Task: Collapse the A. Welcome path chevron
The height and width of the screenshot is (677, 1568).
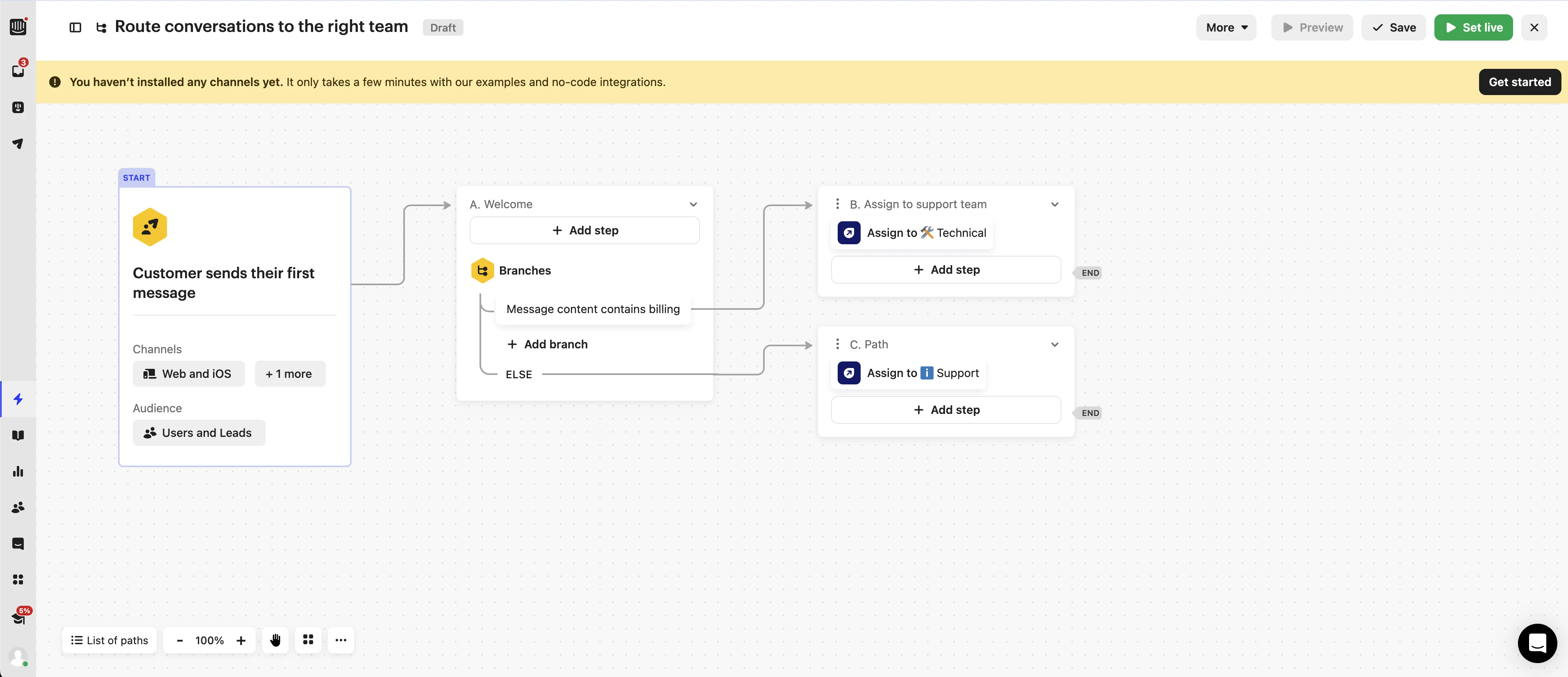Action: point(693,204)
